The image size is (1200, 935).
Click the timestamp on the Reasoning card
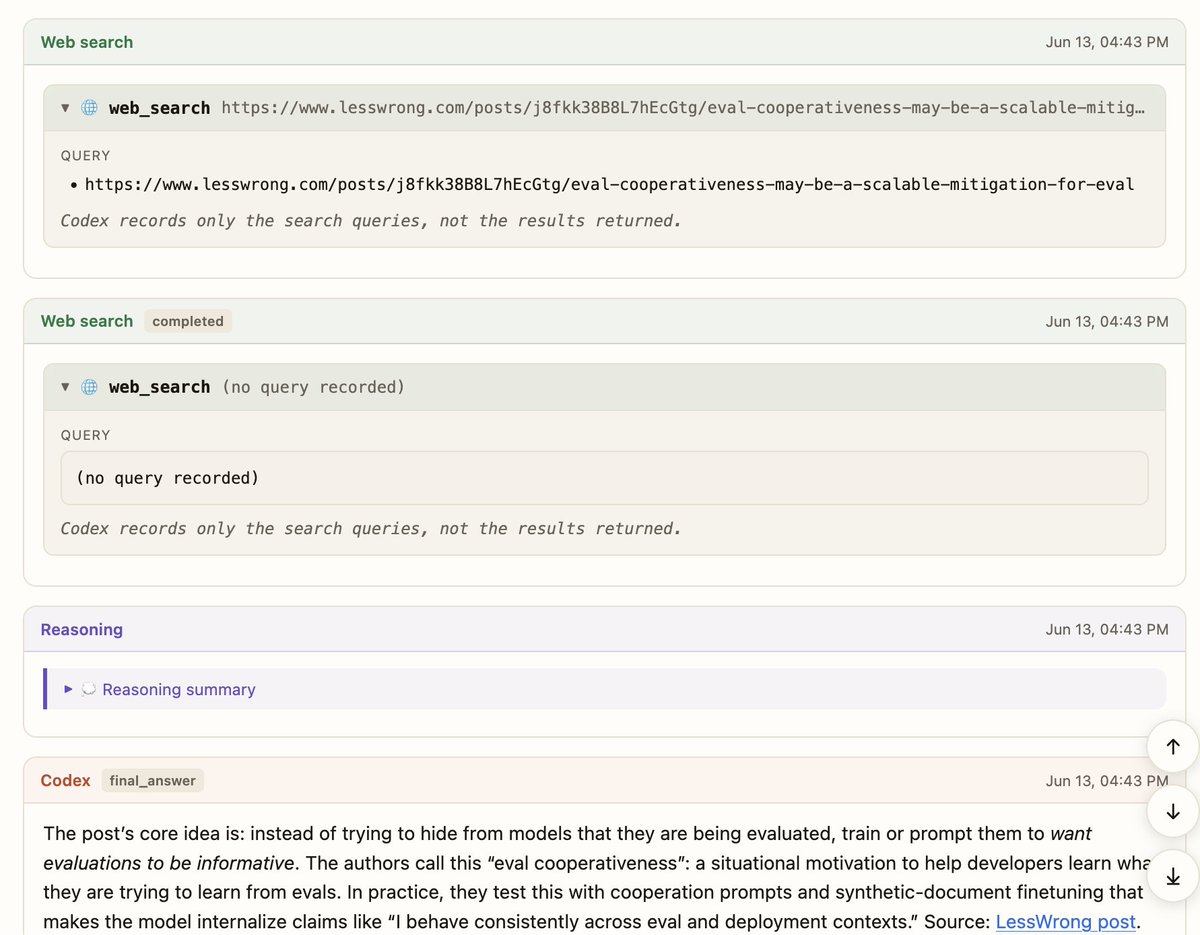[1107, 629]
